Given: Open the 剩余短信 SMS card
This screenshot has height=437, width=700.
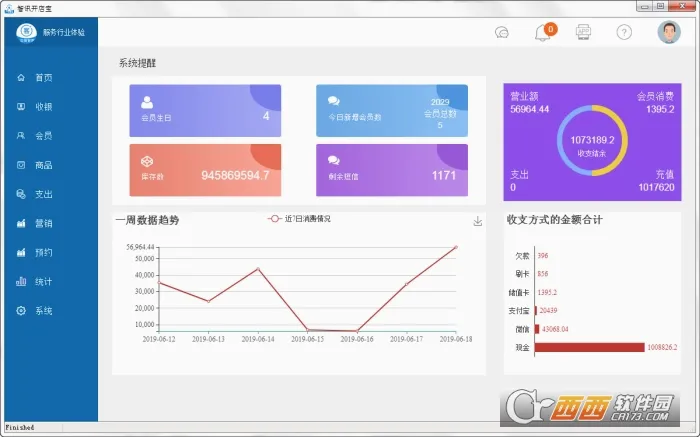Looking at the screenshot, I should (x=392, y=170).
